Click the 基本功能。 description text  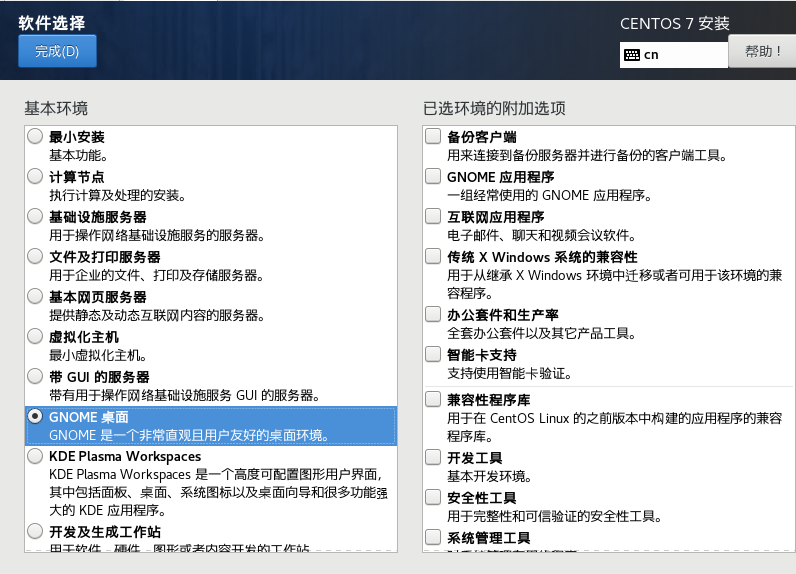78,155
